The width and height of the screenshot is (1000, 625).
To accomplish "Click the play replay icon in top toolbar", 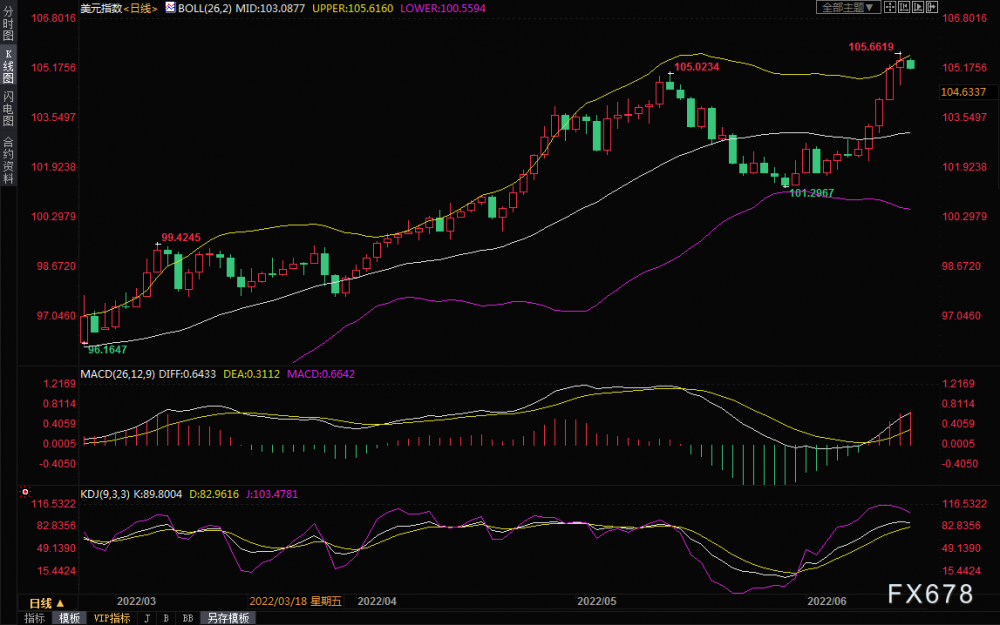I will click(918, 8).
